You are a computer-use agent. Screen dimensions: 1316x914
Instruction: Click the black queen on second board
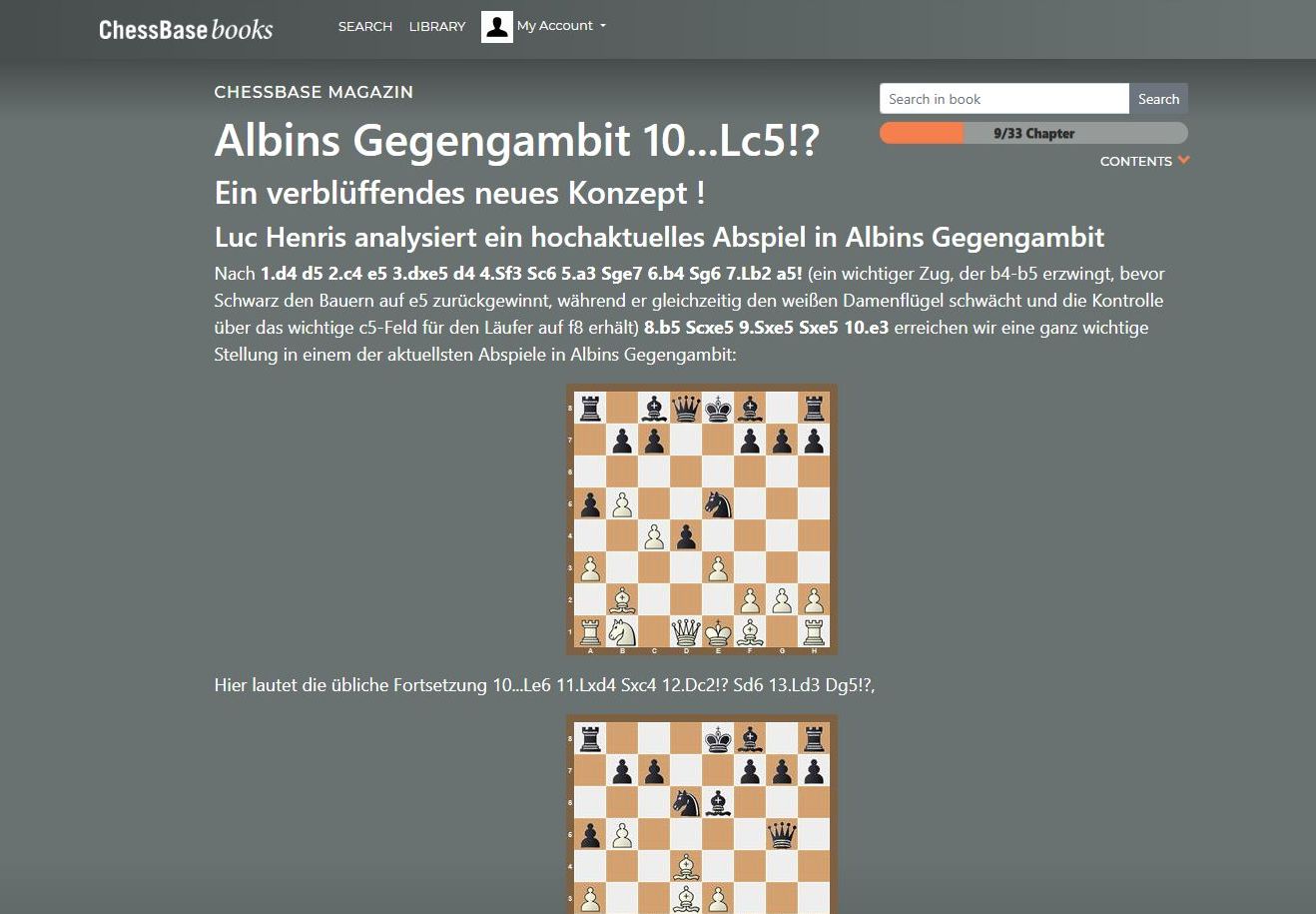(782, 834)
